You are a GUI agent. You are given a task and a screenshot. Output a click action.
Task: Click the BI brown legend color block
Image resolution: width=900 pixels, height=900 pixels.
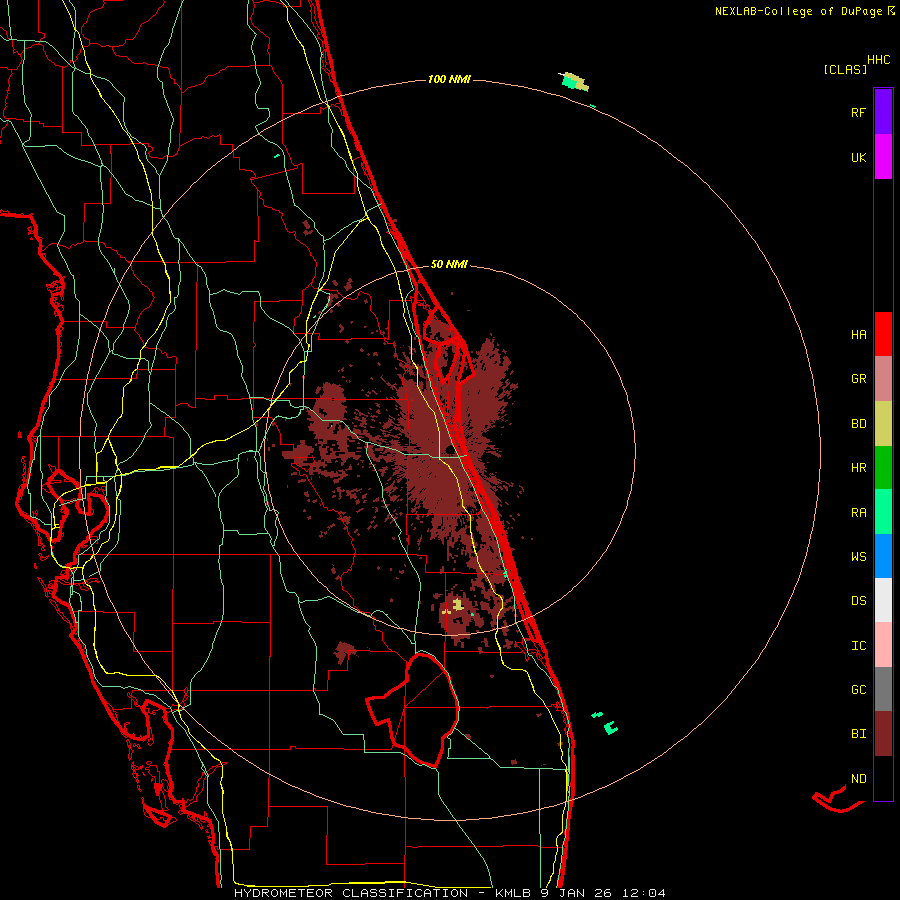[883, 734]
